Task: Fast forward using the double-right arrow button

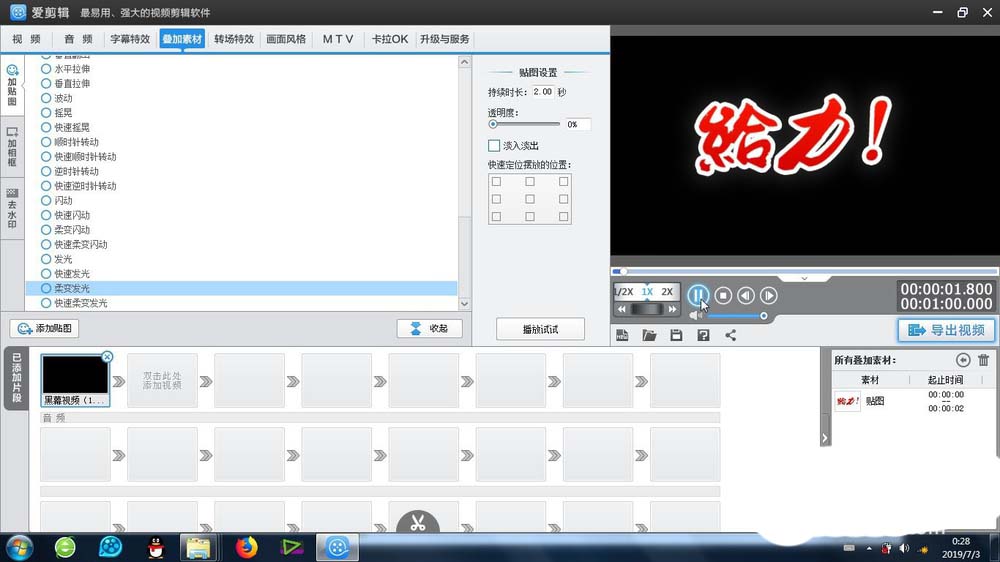Action: coord(672,309)
